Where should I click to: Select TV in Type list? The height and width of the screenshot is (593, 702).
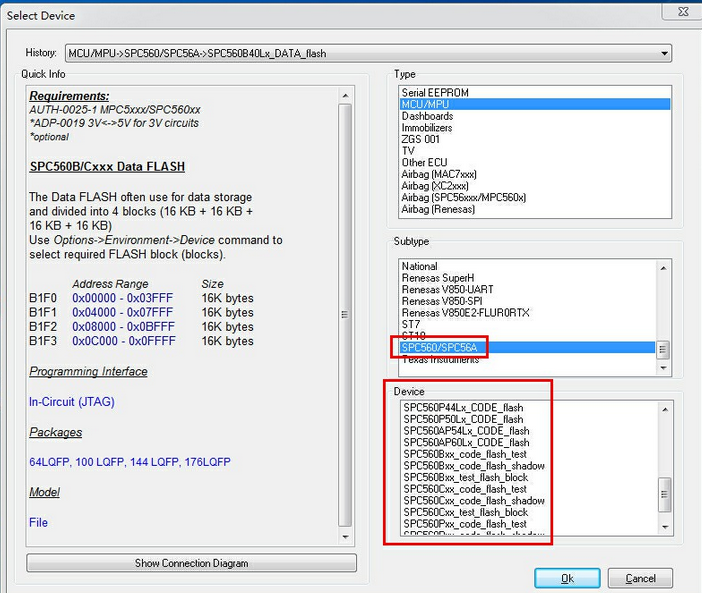(535, 151)
